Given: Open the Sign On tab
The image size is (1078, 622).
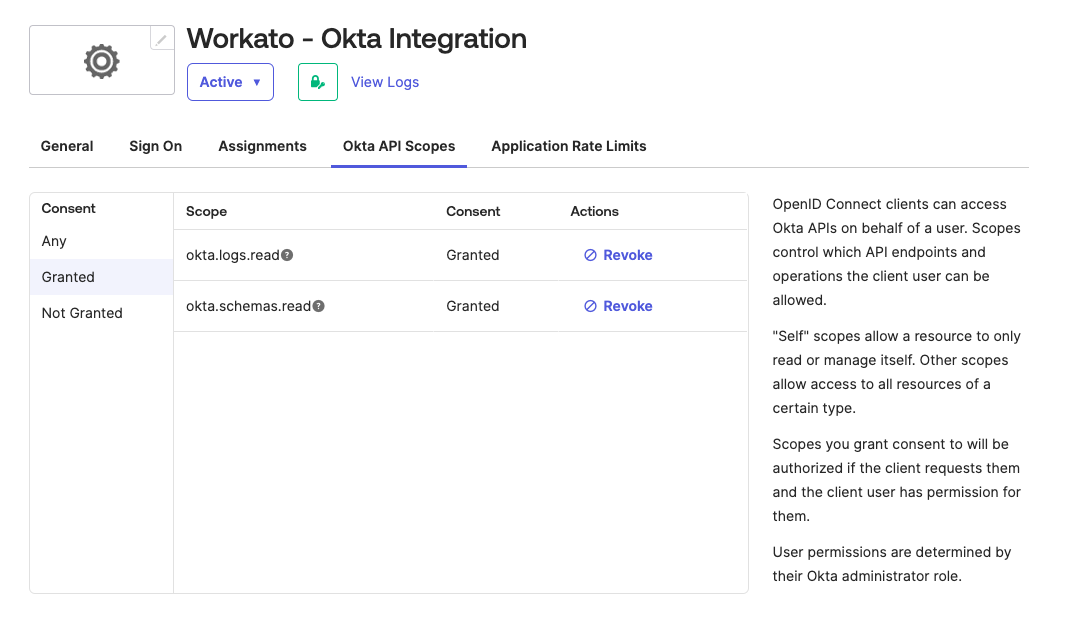Looking at the screenshot, I should tap(155, 146).
